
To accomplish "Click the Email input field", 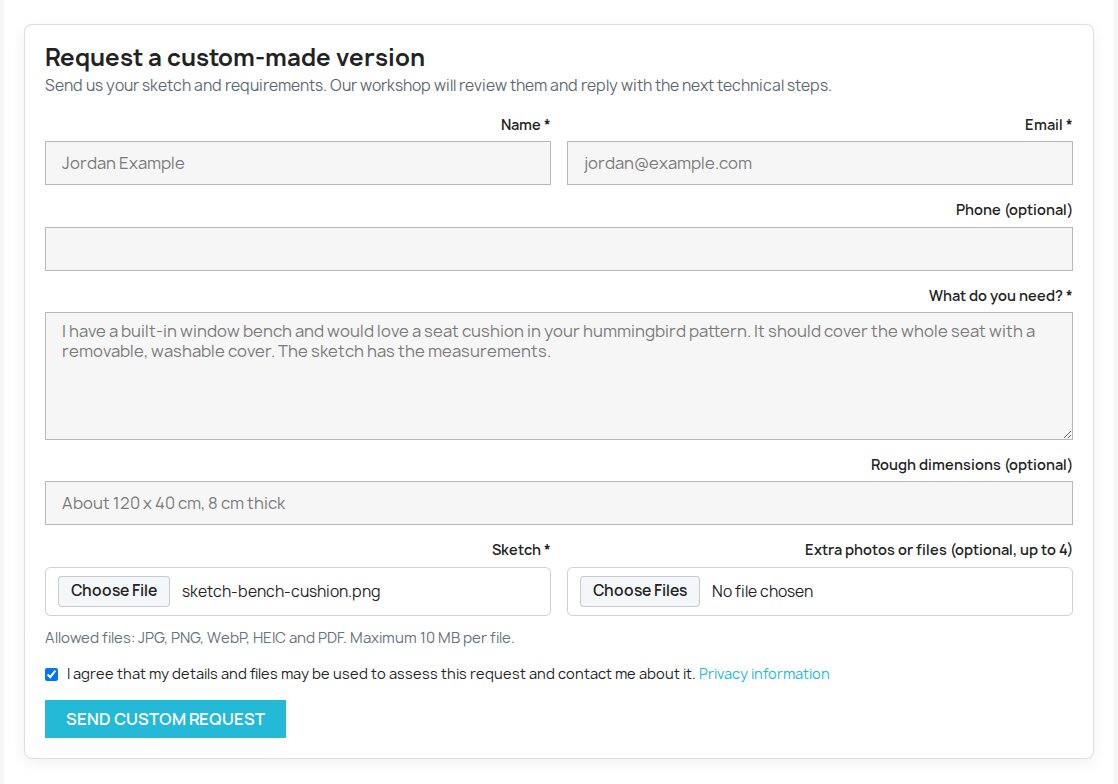I will click(819, 163).
